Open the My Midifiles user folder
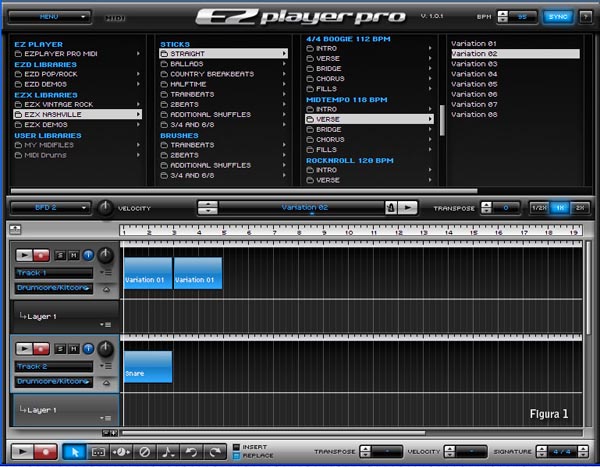600x467 pixels. (78, 145)
